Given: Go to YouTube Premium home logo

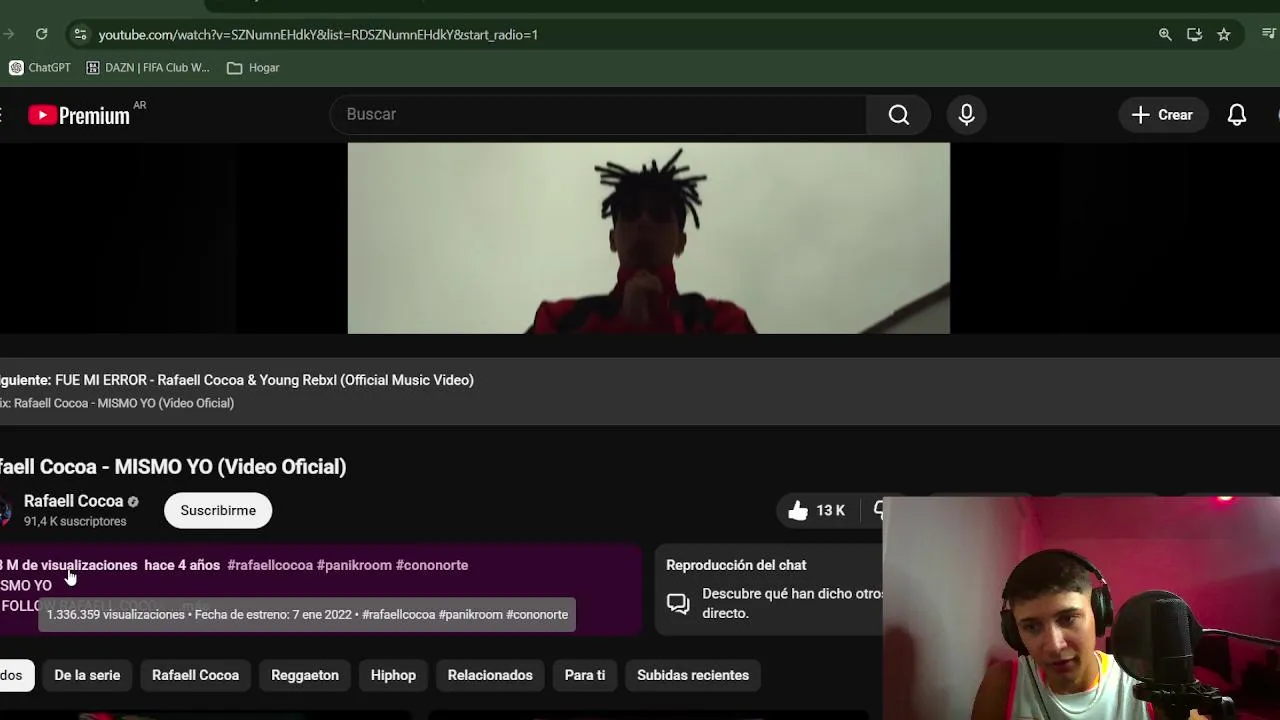Looking at the screenshot, I should (79, 115).
